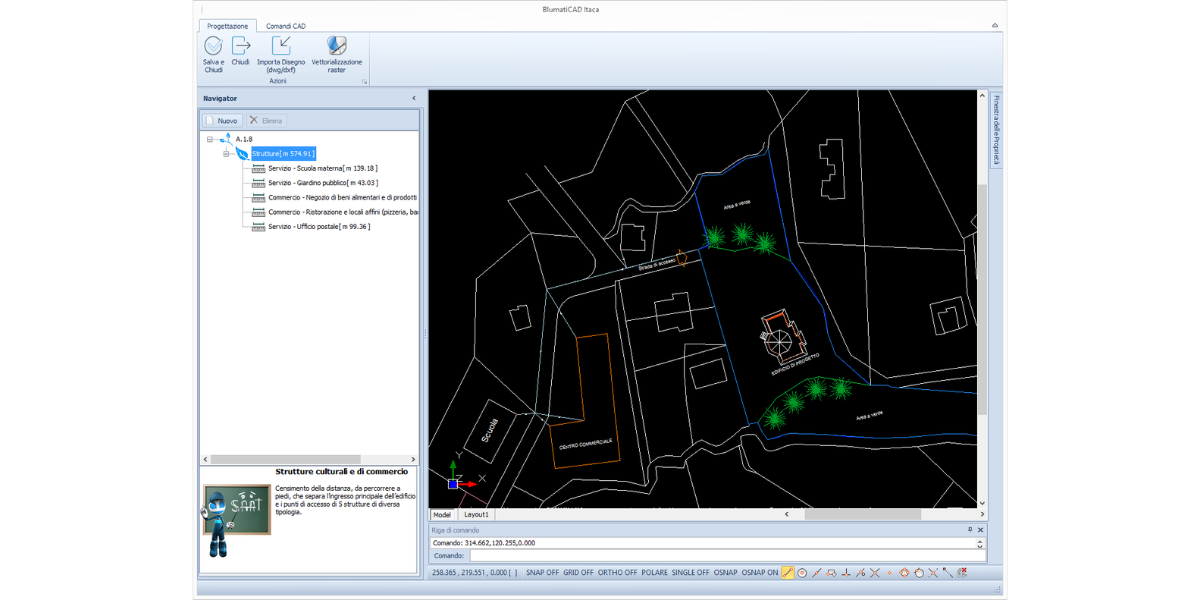Click the circle center snap icon
The width and height of the screenshot is (1200, 600).
pos(803,573)
